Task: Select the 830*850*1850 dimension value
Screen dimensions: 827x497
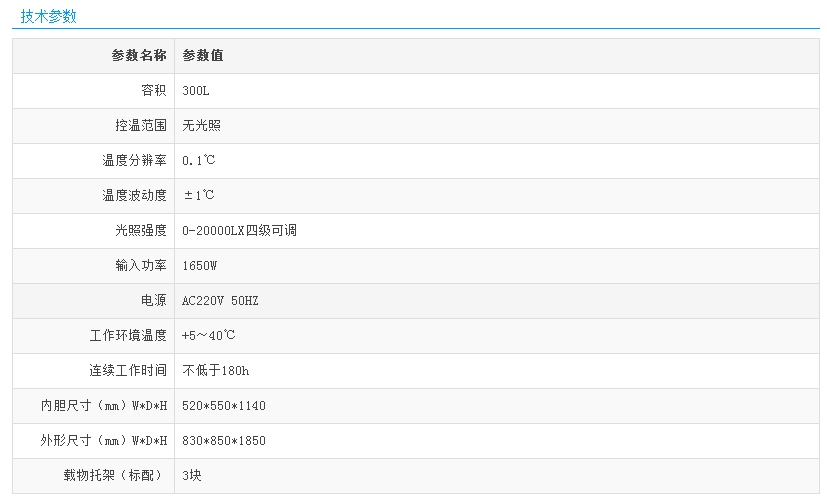Action: (224, 441)
